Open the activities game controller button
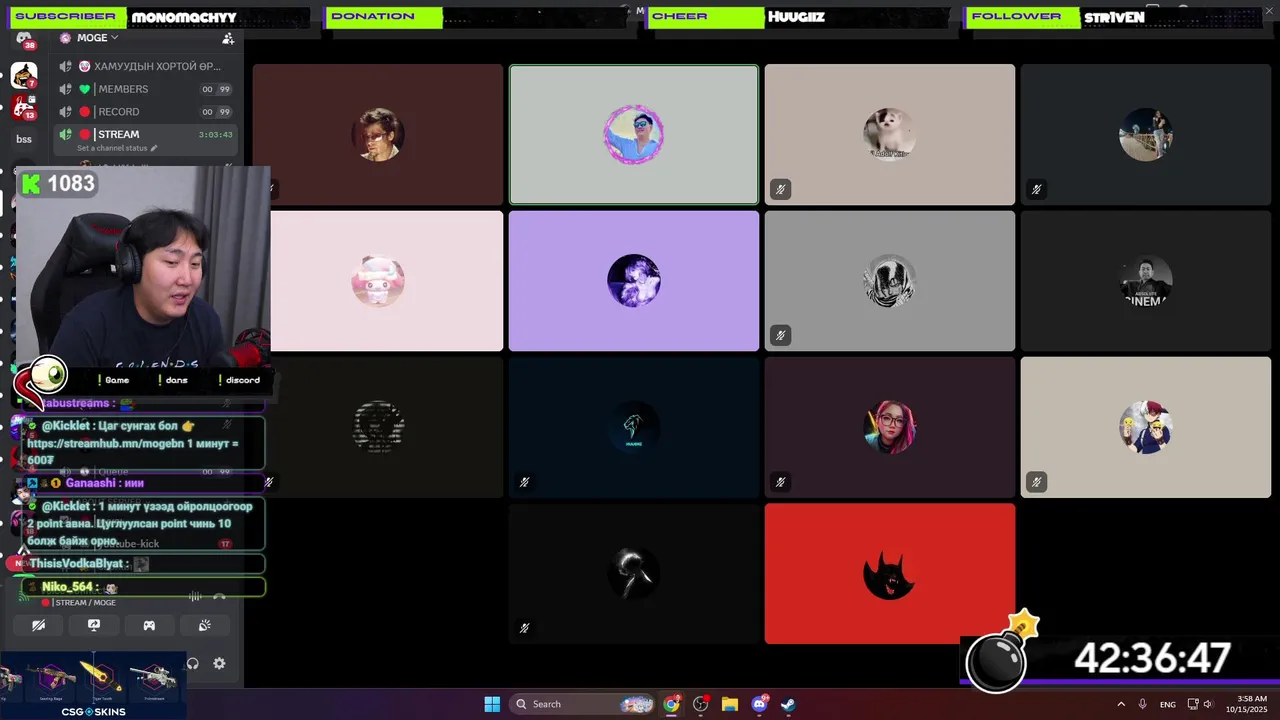 point(149,626)
